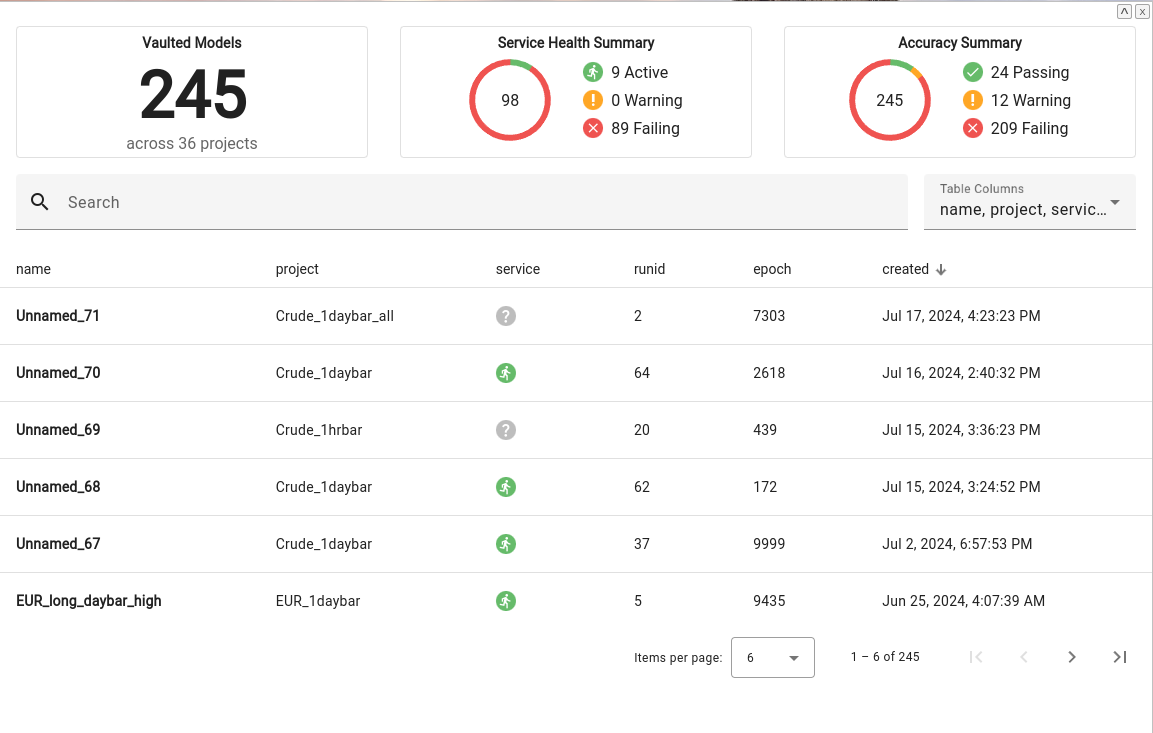Open the Items per page selector

click(x=772, y=658)
